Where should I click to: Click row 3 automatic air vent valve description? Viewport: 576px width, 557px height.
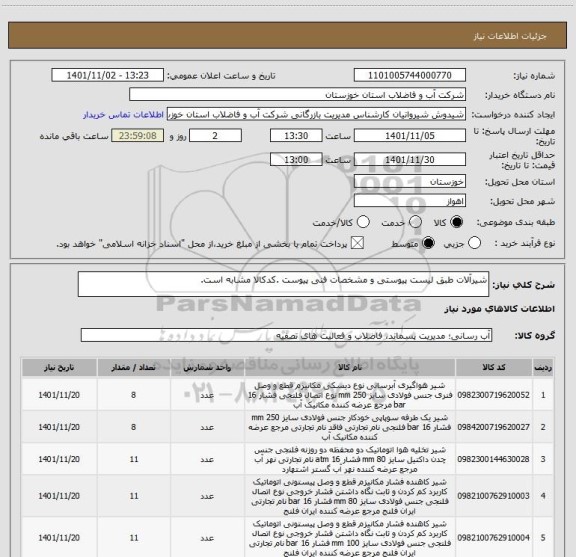(349, 459)
